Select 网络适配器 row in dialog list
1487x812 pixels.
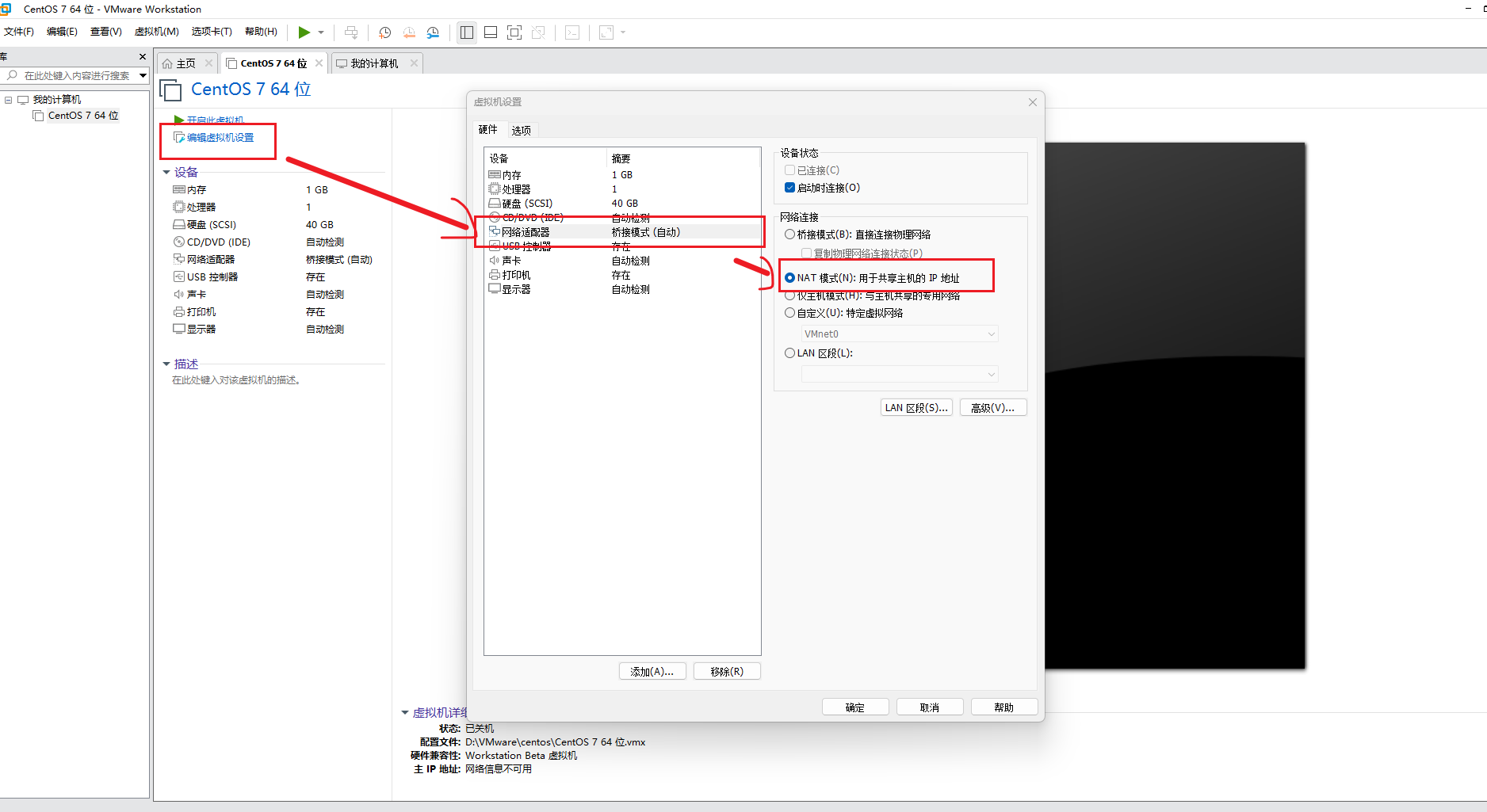tap(622, 232)
